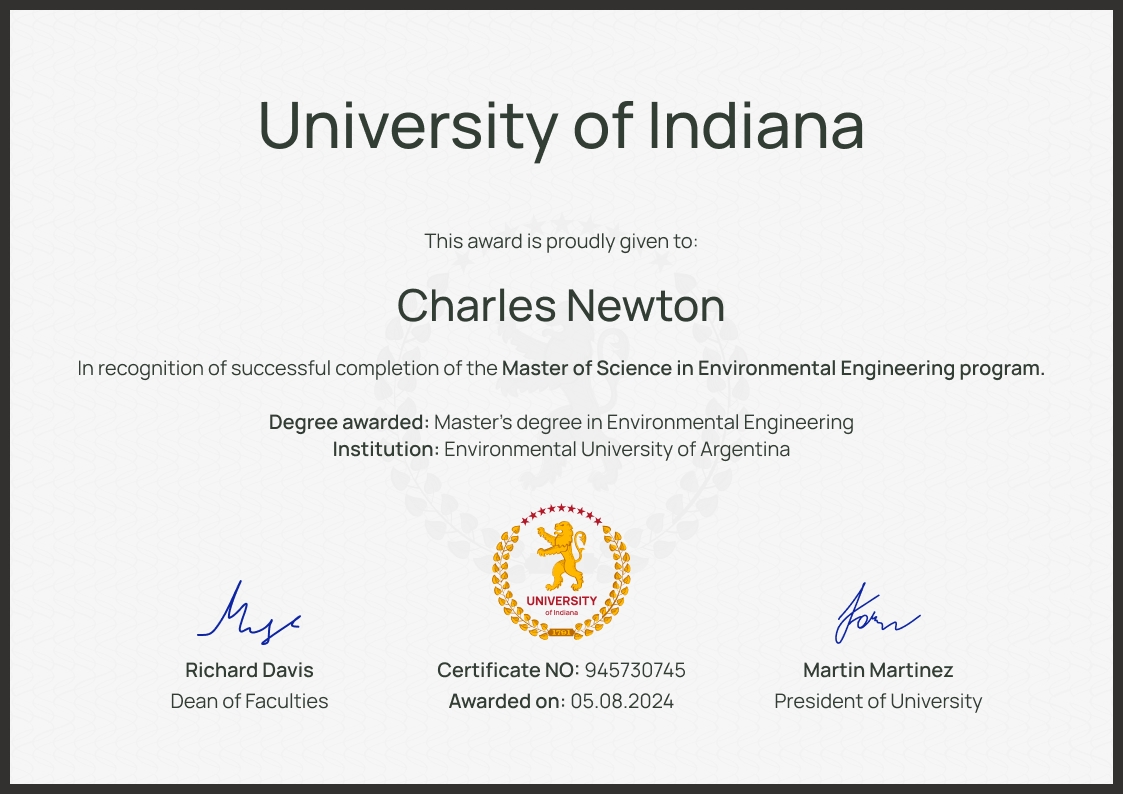Click the 'Institution' label text
The image size is (1123, 794).
(383, 449)
